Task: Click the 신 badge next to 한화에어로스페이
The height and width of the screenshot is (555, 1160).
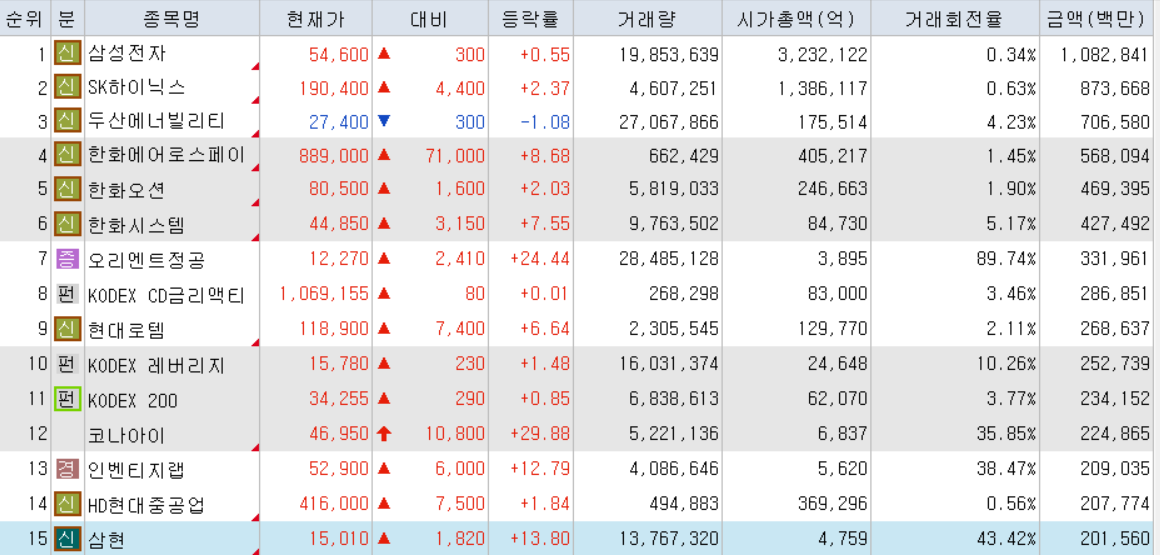Action: pos(67,155)
